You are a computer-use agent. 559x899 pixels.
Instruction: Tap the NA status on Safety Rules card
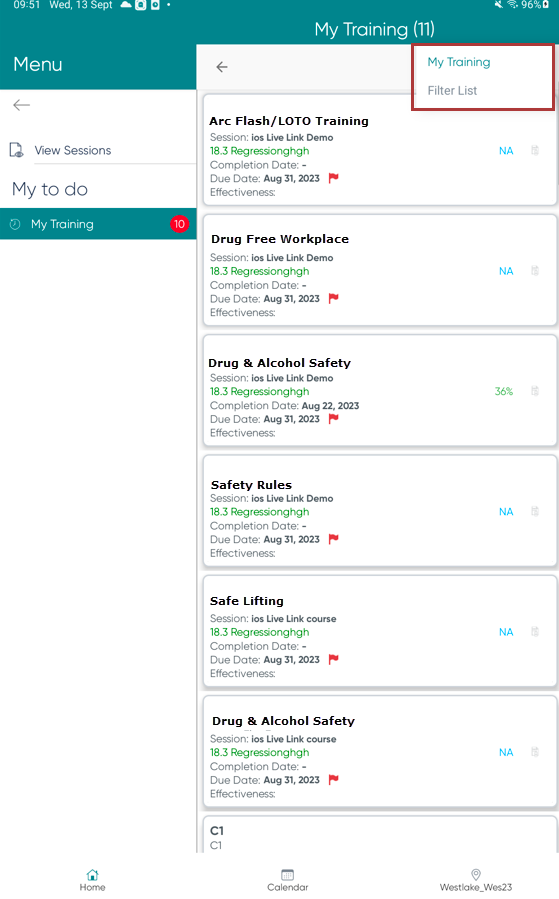506,511
